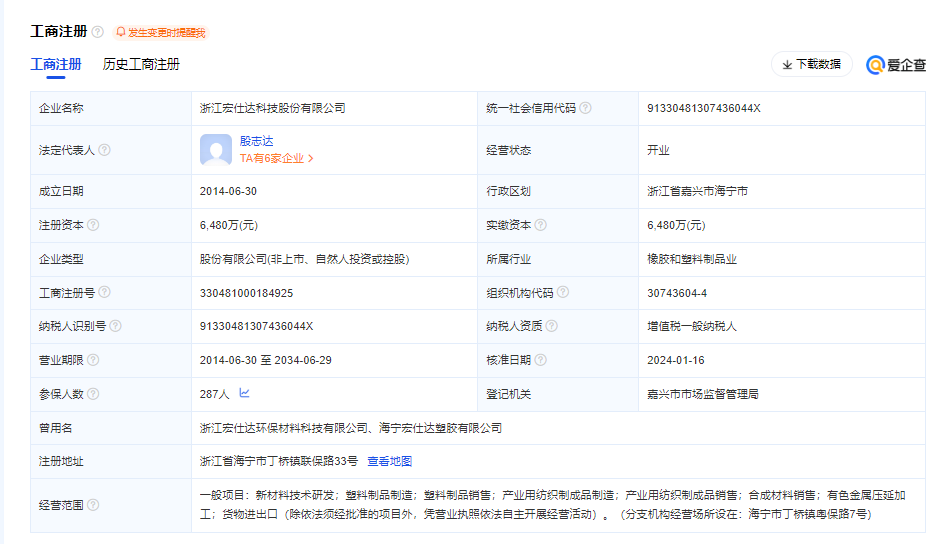The image size is (944, 544).
Task: Click help icon next to 参保人数 label
Action: (93, 394)
